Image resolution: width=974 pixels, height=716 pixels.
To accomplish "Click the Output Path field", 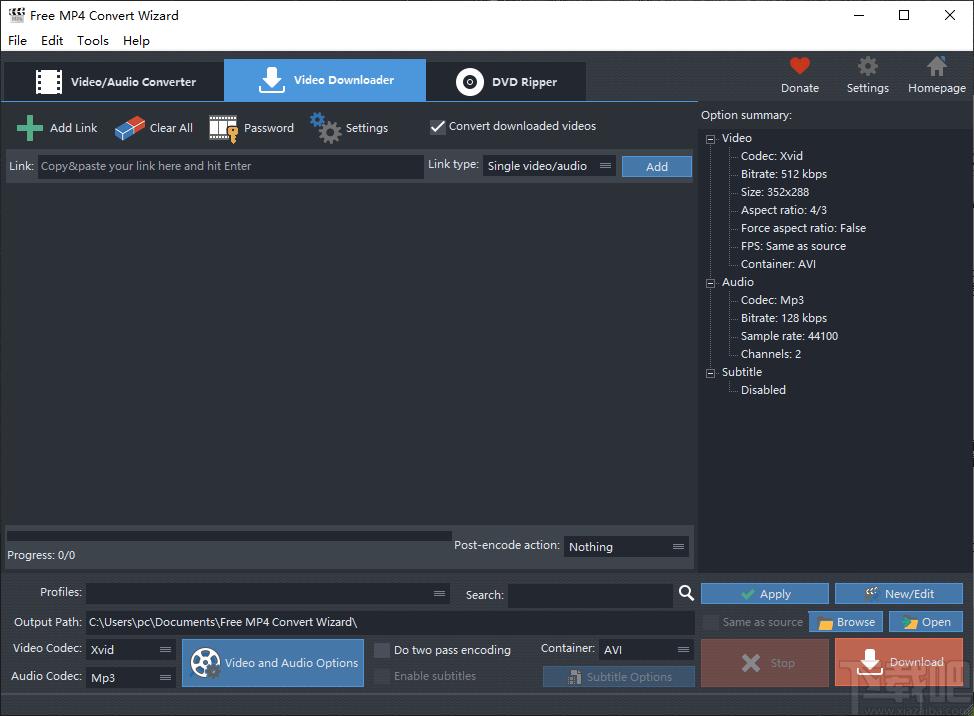I will [391, 622].
